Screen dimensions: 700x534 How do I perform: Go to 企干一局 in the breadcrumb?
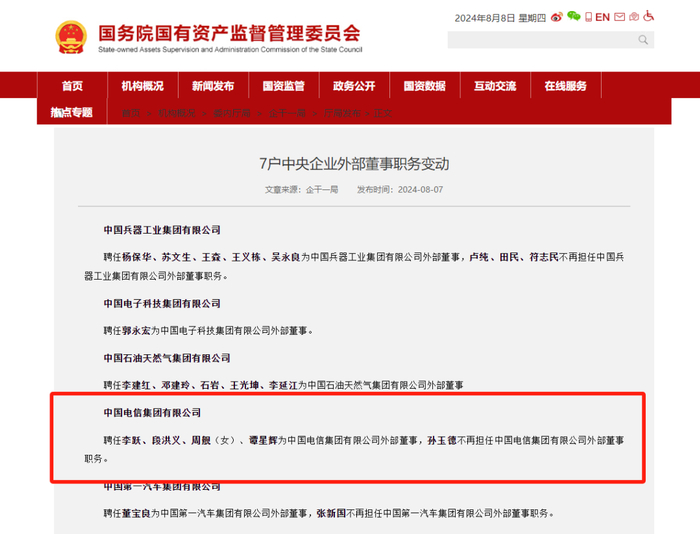tap(287, 113)
